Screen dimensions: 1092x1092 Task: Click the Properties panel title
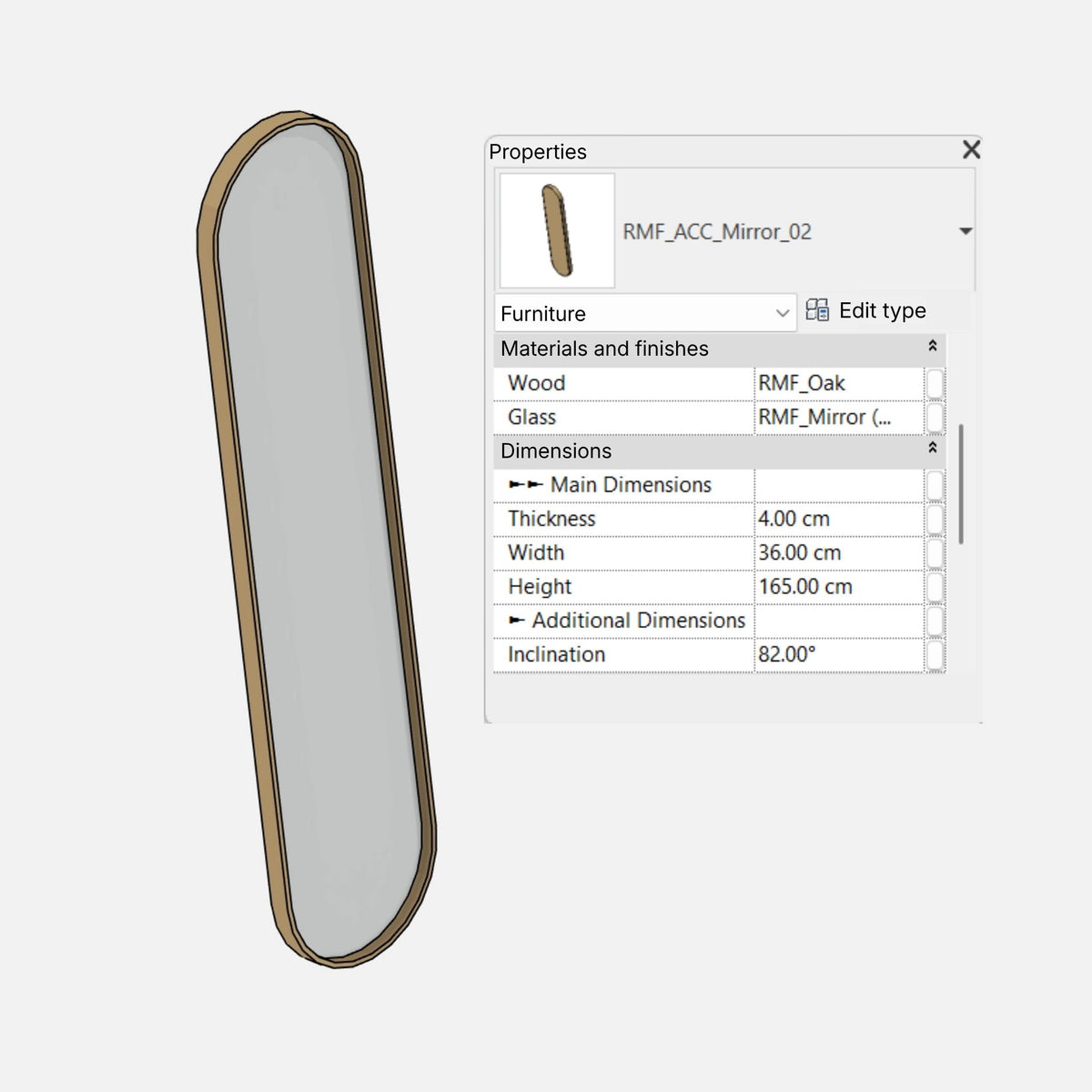[x=538, y=152]
